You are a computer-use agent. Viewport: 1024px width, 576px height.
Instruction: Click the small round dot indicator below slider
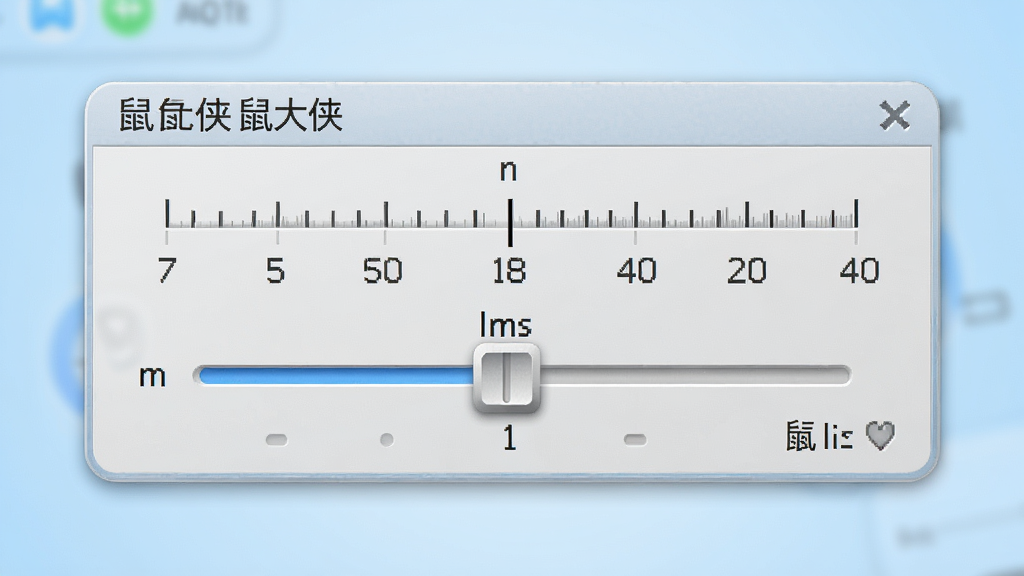[x=387, y=440]
